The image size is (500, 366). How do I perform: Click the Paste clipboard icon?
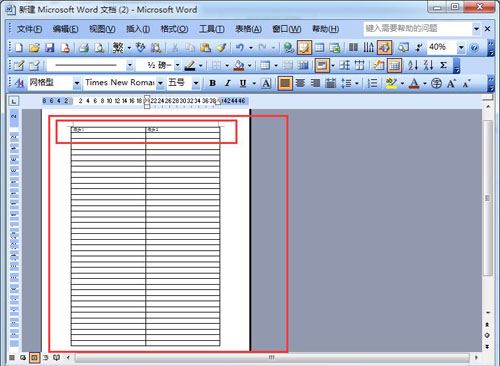(x=205, y=48)
